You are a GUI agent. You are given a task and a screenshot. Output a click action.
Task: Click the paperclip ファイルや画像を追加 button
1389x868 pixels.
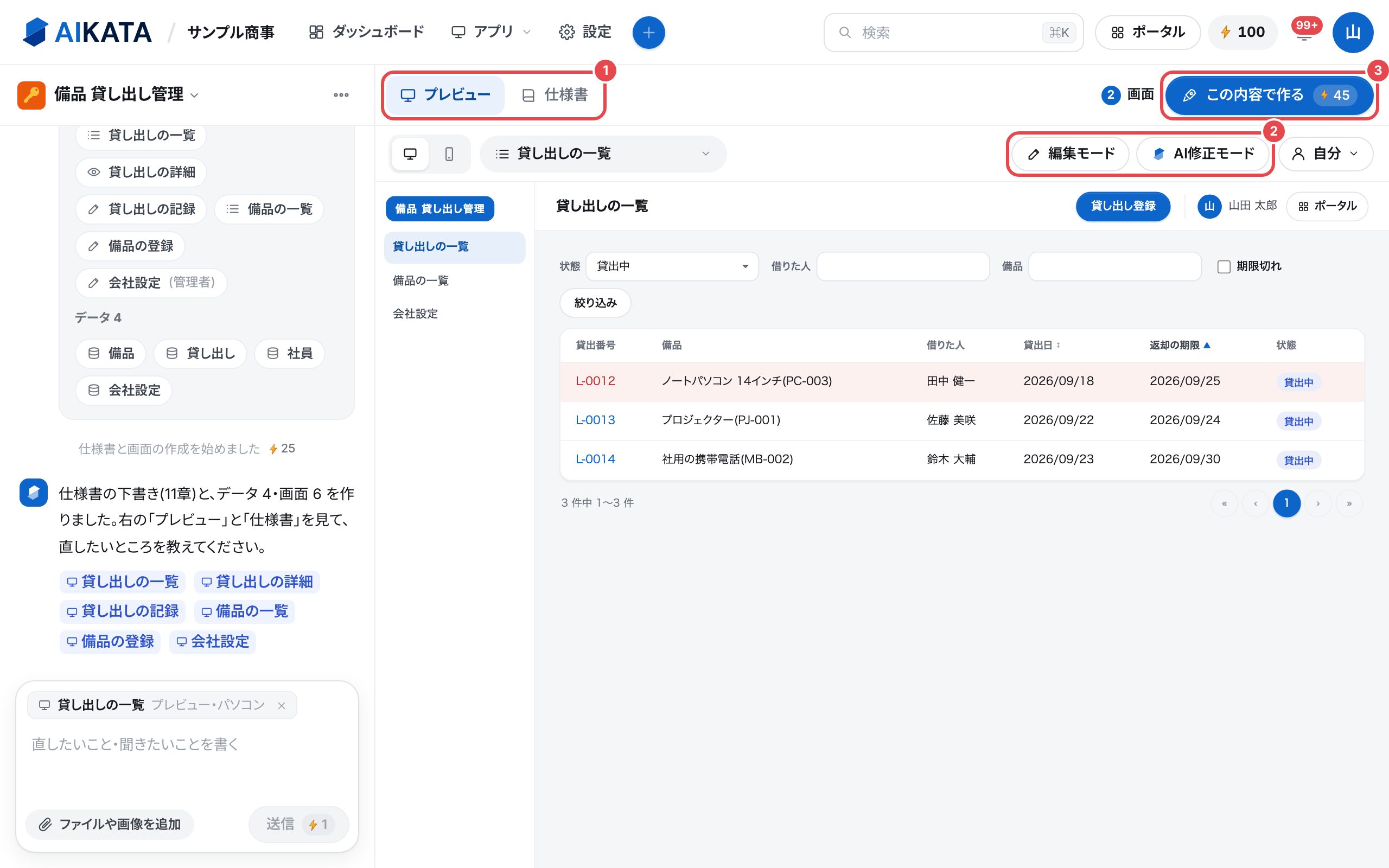pyautogui.click(x=110, y=825)
